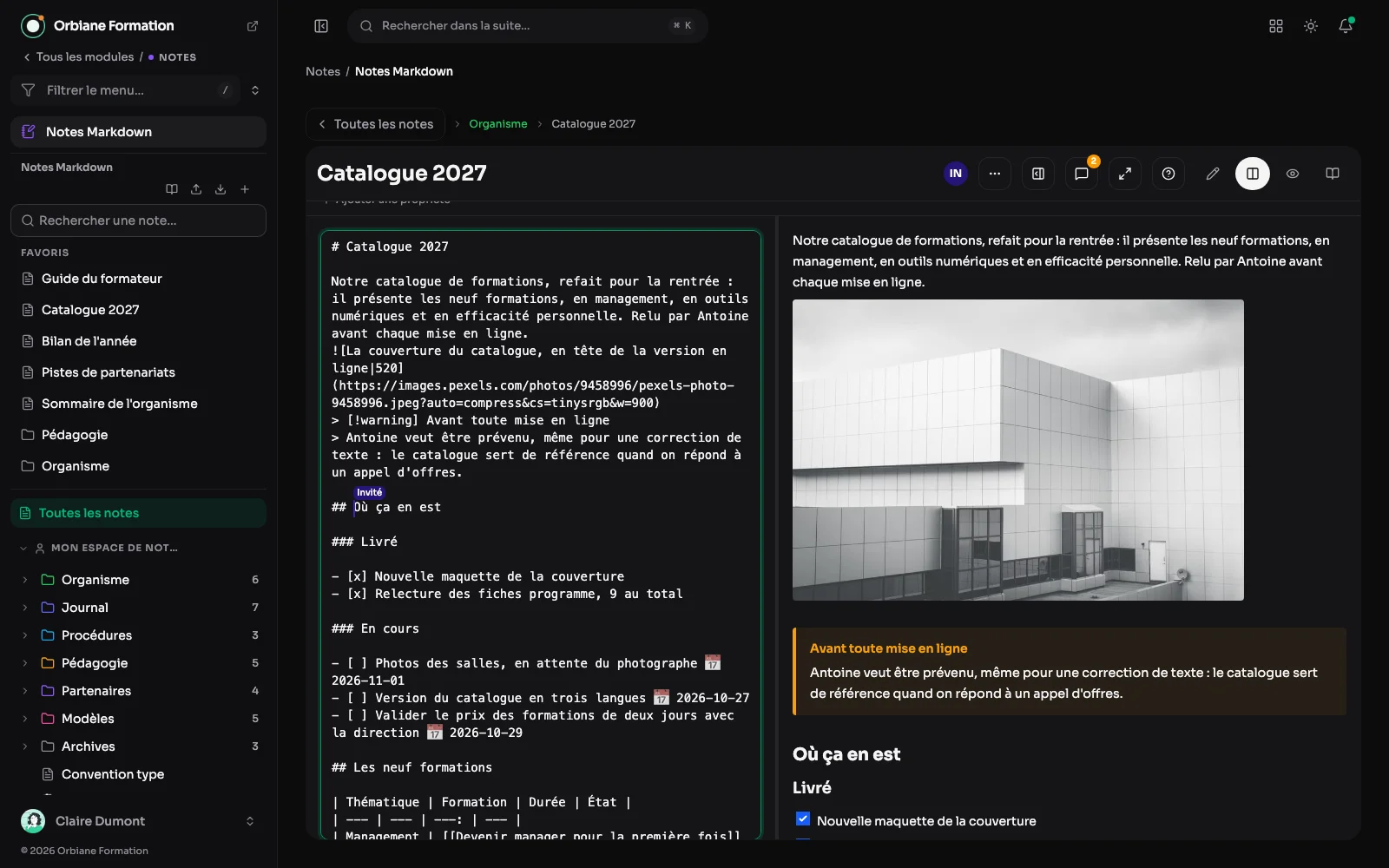Open the Convention type note

coord(113,774)
